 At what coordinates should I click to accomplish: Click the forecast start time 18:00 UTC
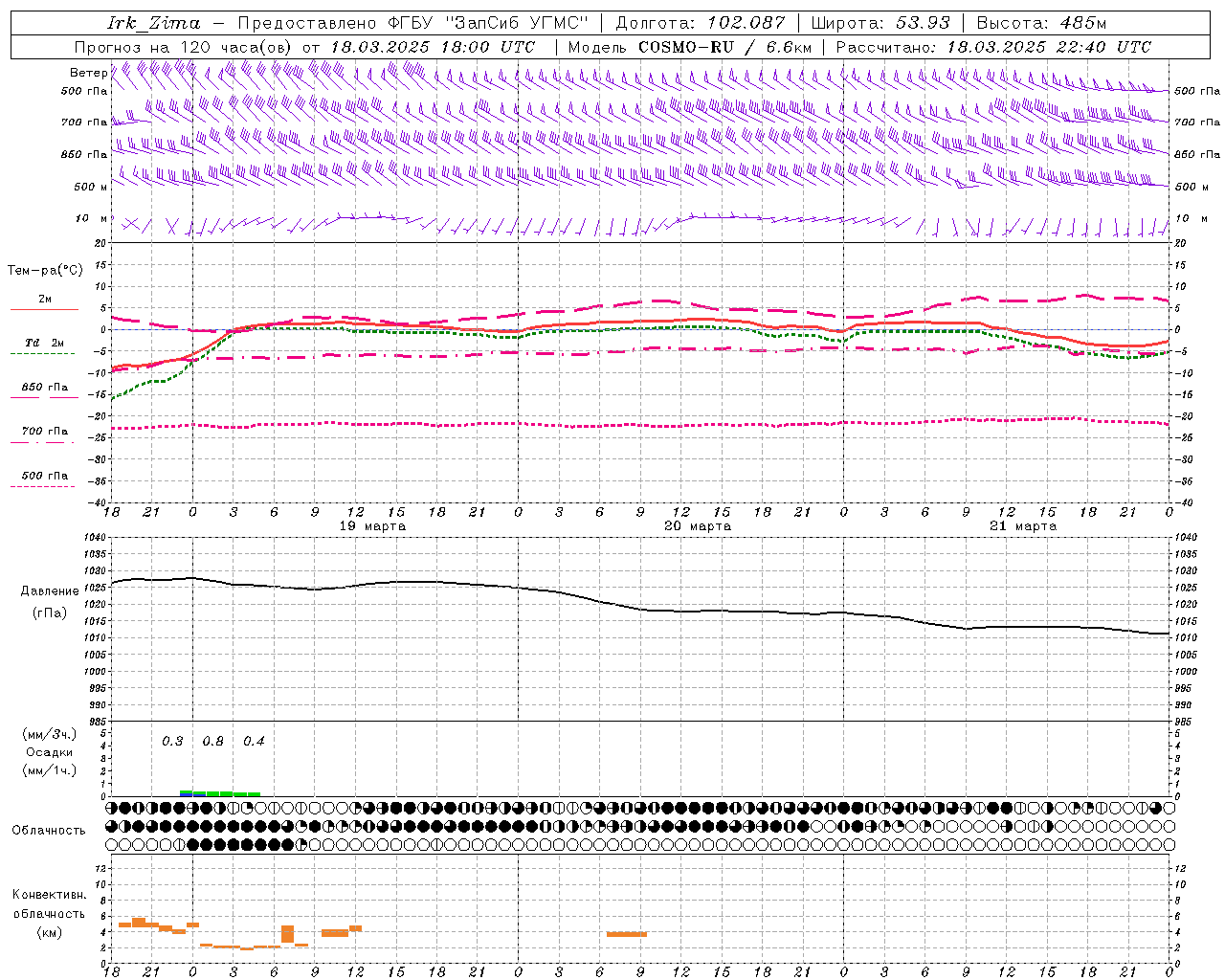[488, 47]
